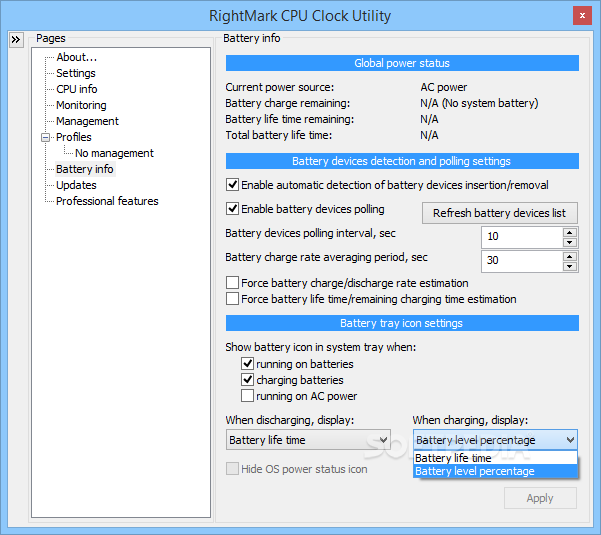The image size is (601, 535).
Task: Click the Total battery life time label
Action: [x=278, y=135]
